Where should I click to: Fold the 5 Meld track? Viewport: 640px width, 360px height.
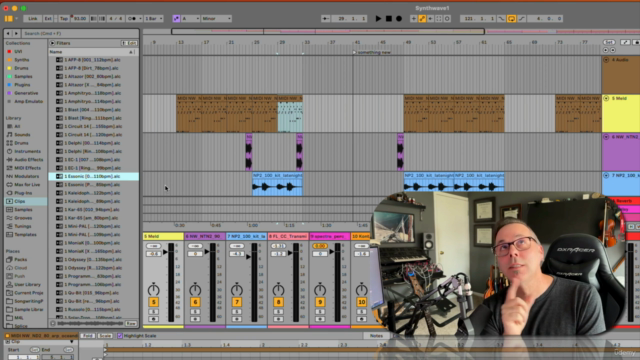coord(606,98)
